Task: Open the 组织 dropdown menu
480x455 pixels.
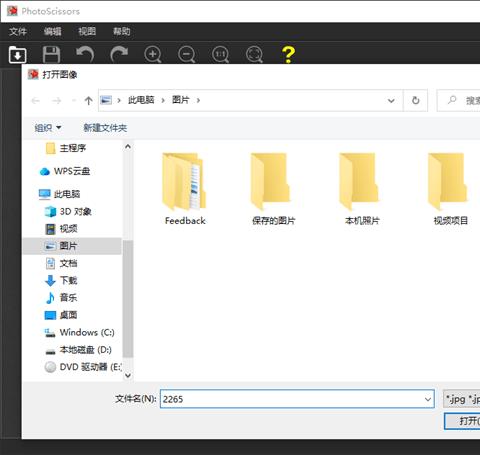Action: click(x=48, y=128)
